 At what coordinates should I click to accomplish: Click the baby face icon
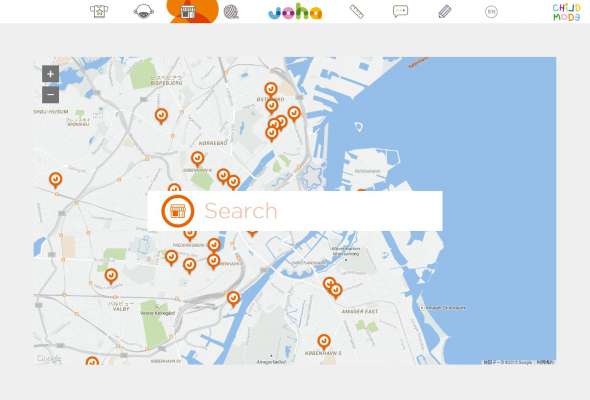(144, 11)
